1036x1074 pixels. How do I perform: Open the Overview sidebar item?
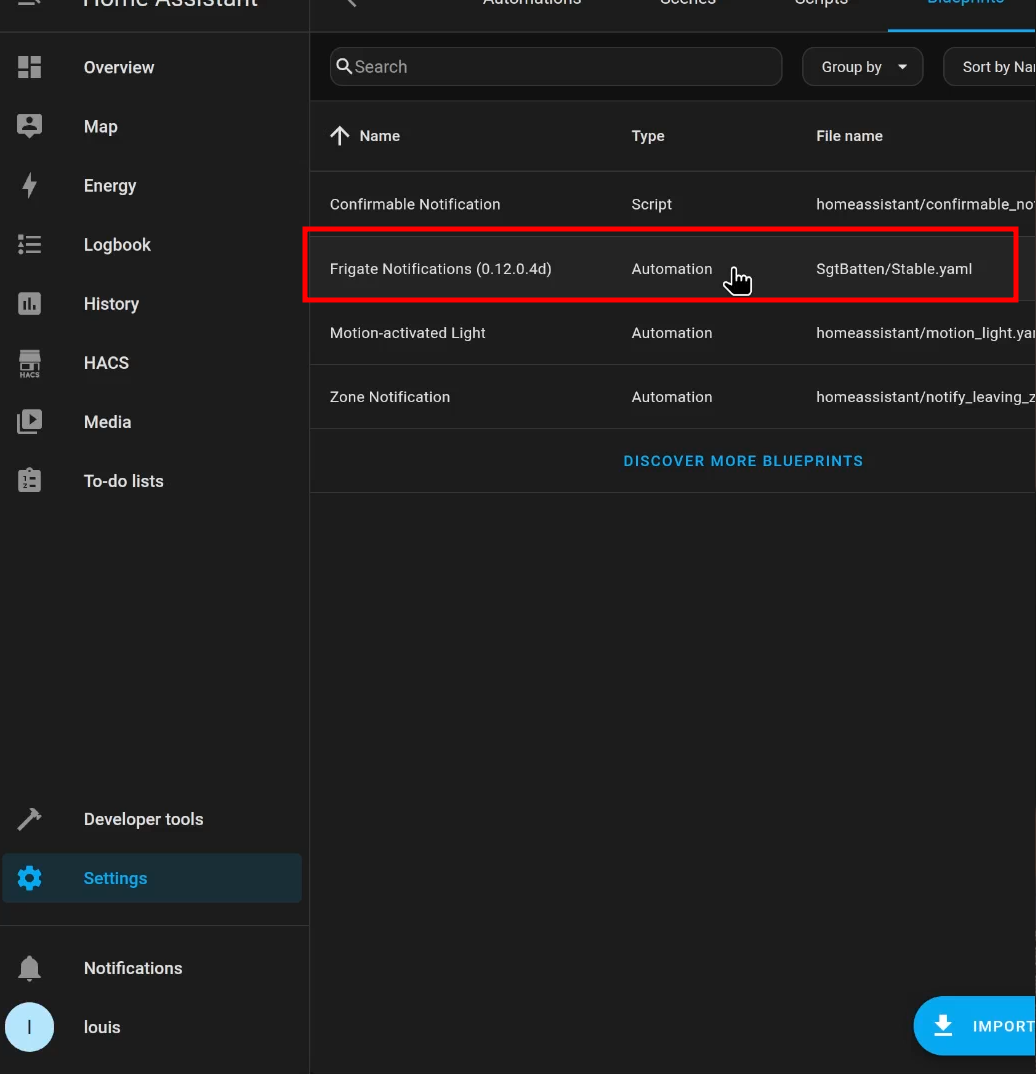pyautogui.click(x=152, y=67)
